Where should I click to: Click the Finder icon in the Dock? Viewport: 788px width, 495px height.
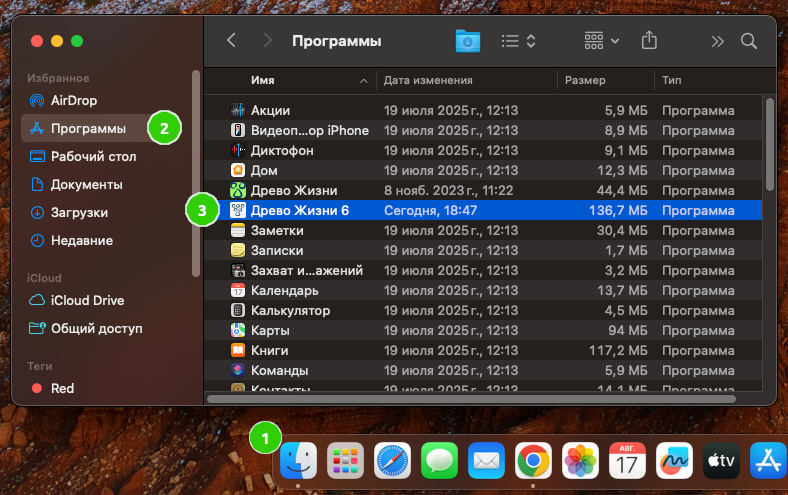(x=299, y=461)
